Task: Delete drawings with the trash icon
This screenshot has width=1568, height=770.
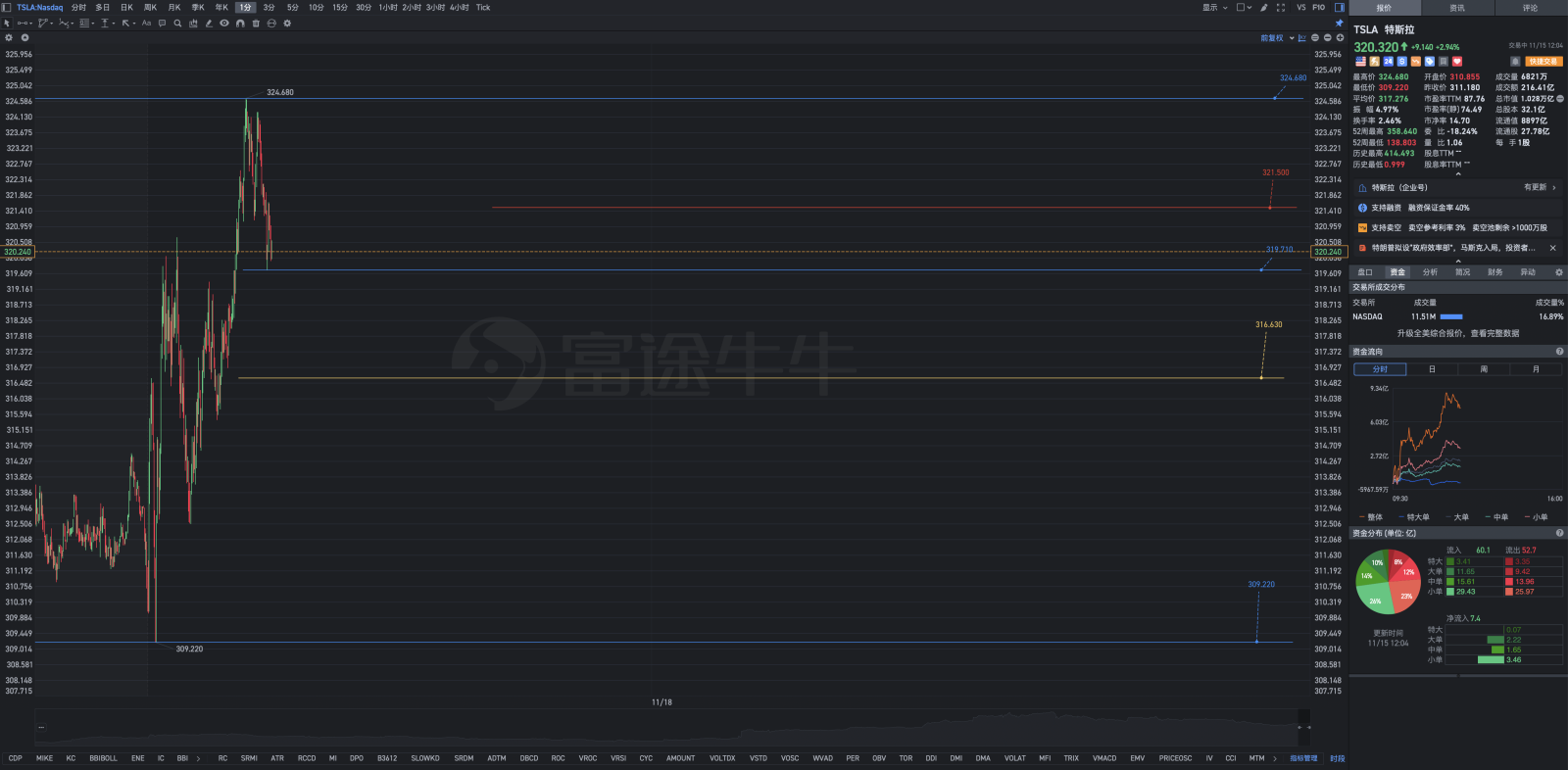Action: point(256,24)
